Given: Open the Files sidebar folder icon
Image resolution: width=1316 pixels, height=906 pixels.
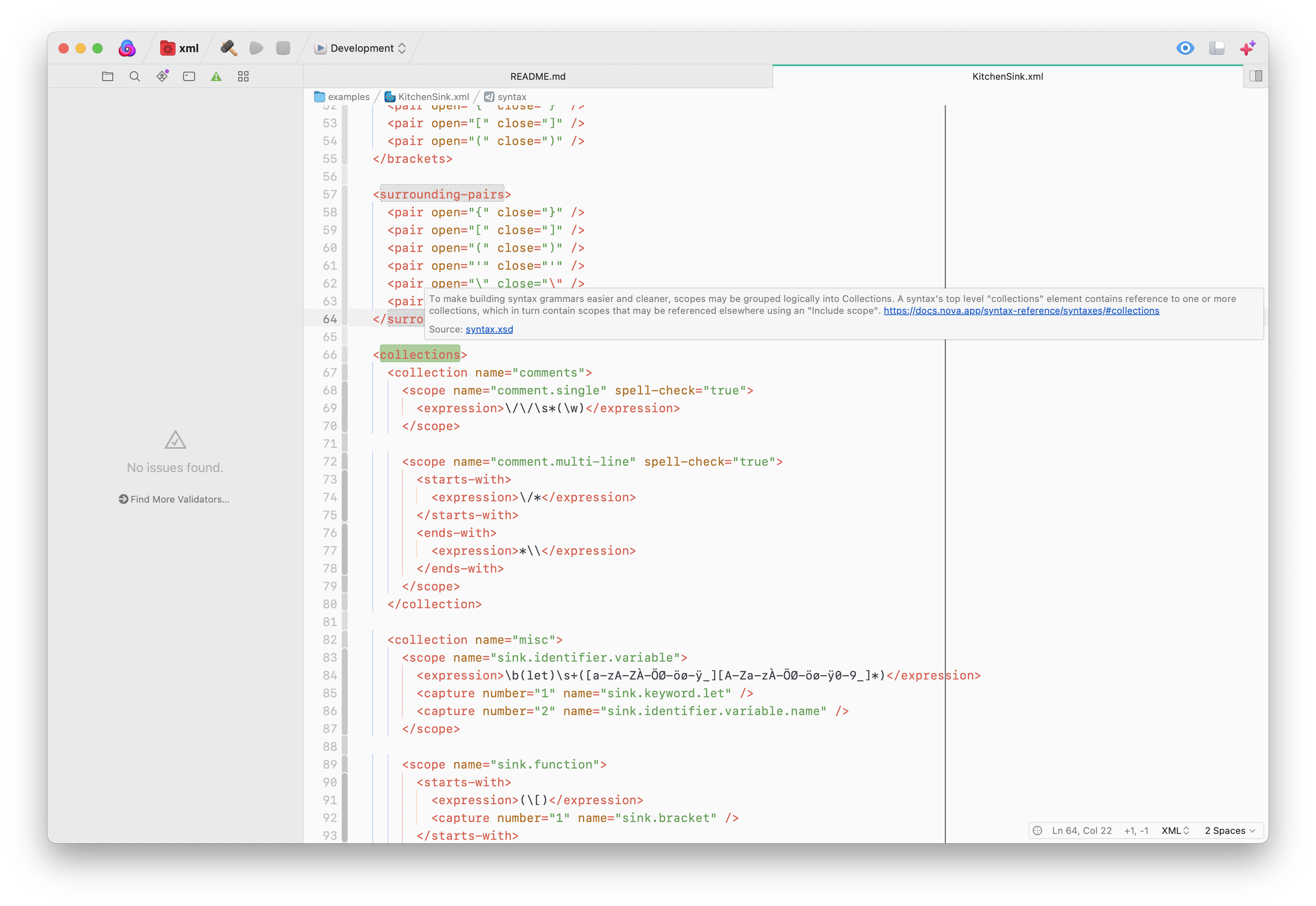Looking at the screenshot, I should tap(108, 77).
